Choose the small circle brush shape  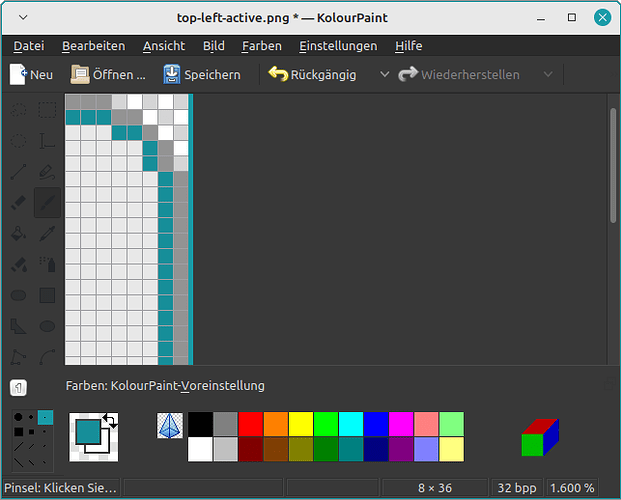45,417
